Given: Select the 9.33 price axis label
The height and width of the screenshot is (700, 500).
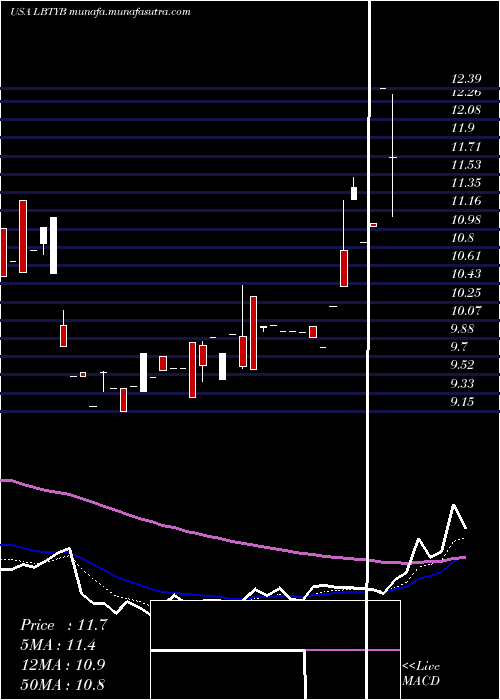Looking at the screenshot, I should 462,384.
